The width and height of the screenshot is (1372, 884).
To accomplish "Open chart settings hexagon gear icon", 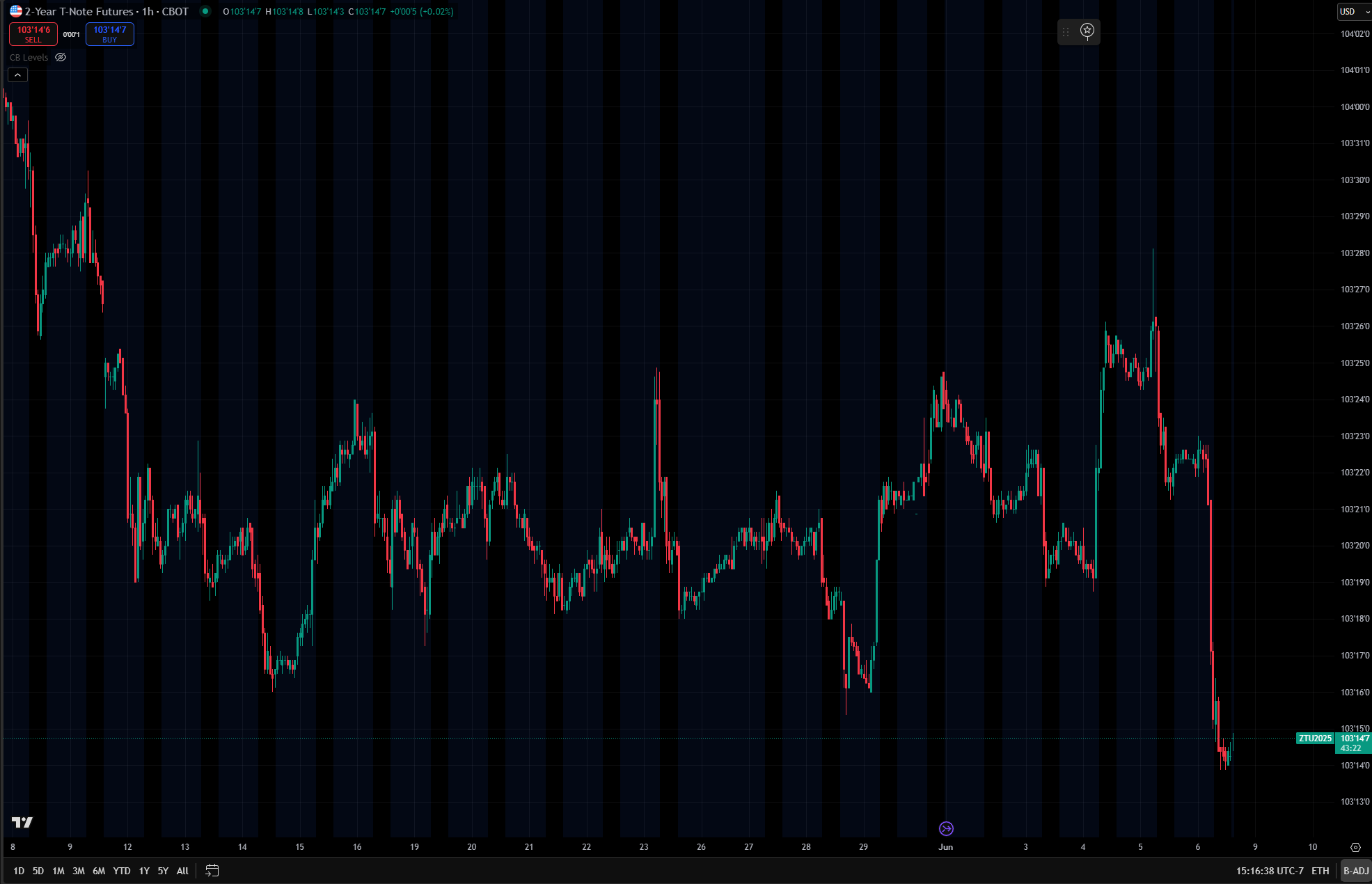I will pyautogui.click(x=1355, y=847).
